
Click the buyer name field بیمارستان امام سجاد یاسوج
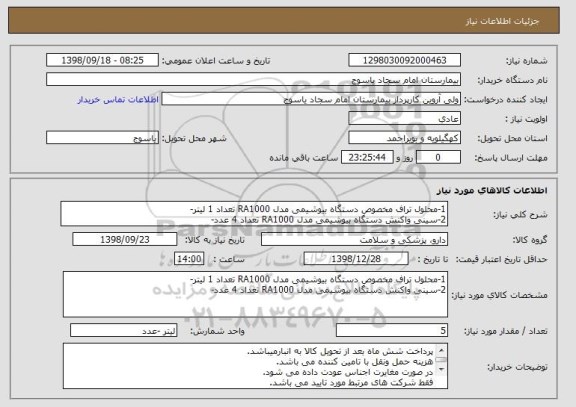tap(253, 80)
